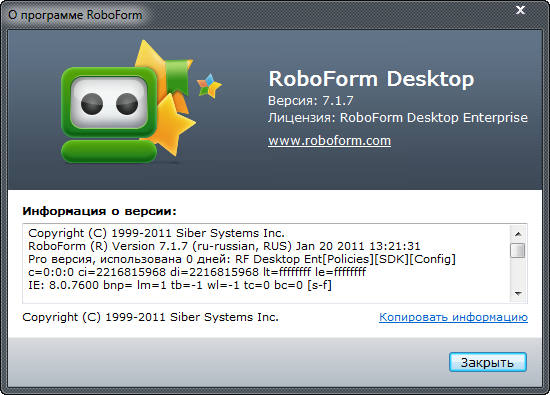Click the IE: 8.0.7600 line in textbox
Screen dimensions: 550x395
pyautogui.click(x=180, y=285)
